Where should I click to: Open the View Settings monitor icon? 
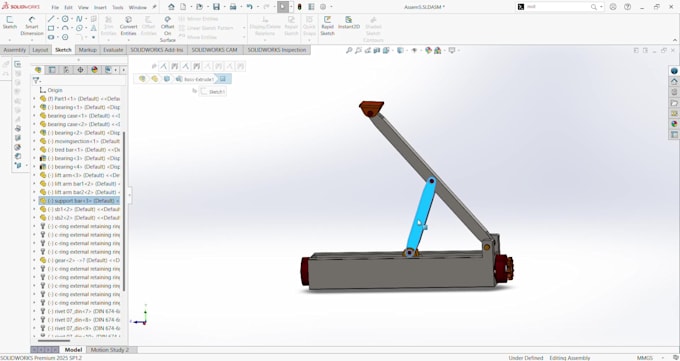pyautogui.click(x=452, y=50)
